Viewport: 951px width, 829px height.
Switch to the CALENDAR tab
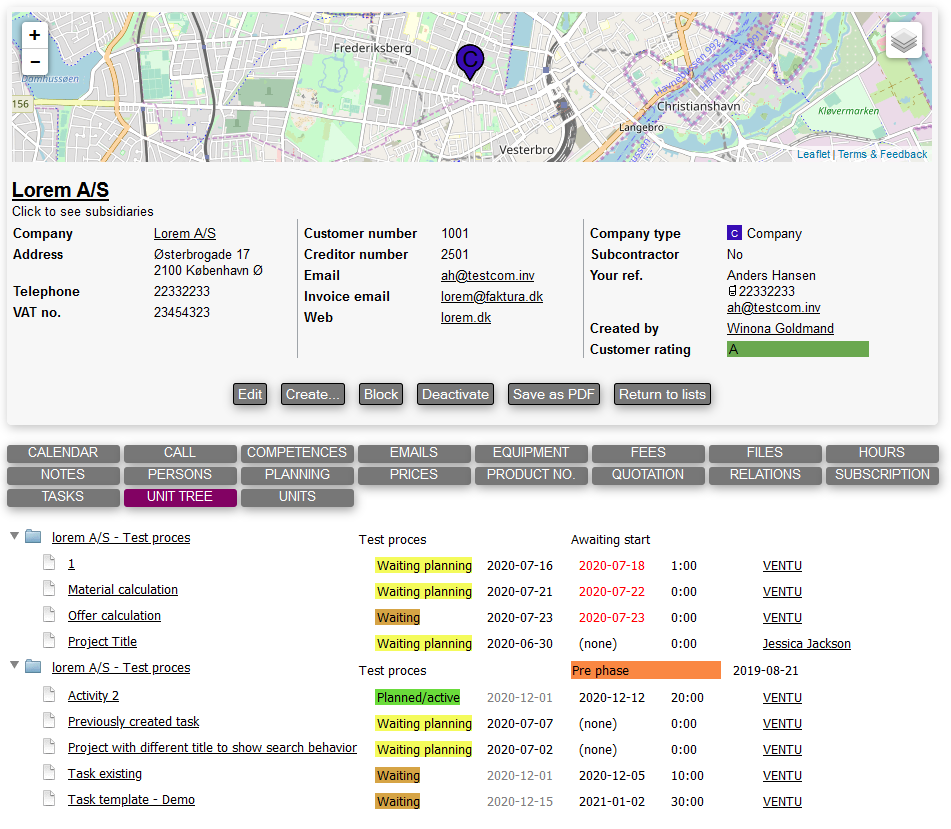click(63, 453)
